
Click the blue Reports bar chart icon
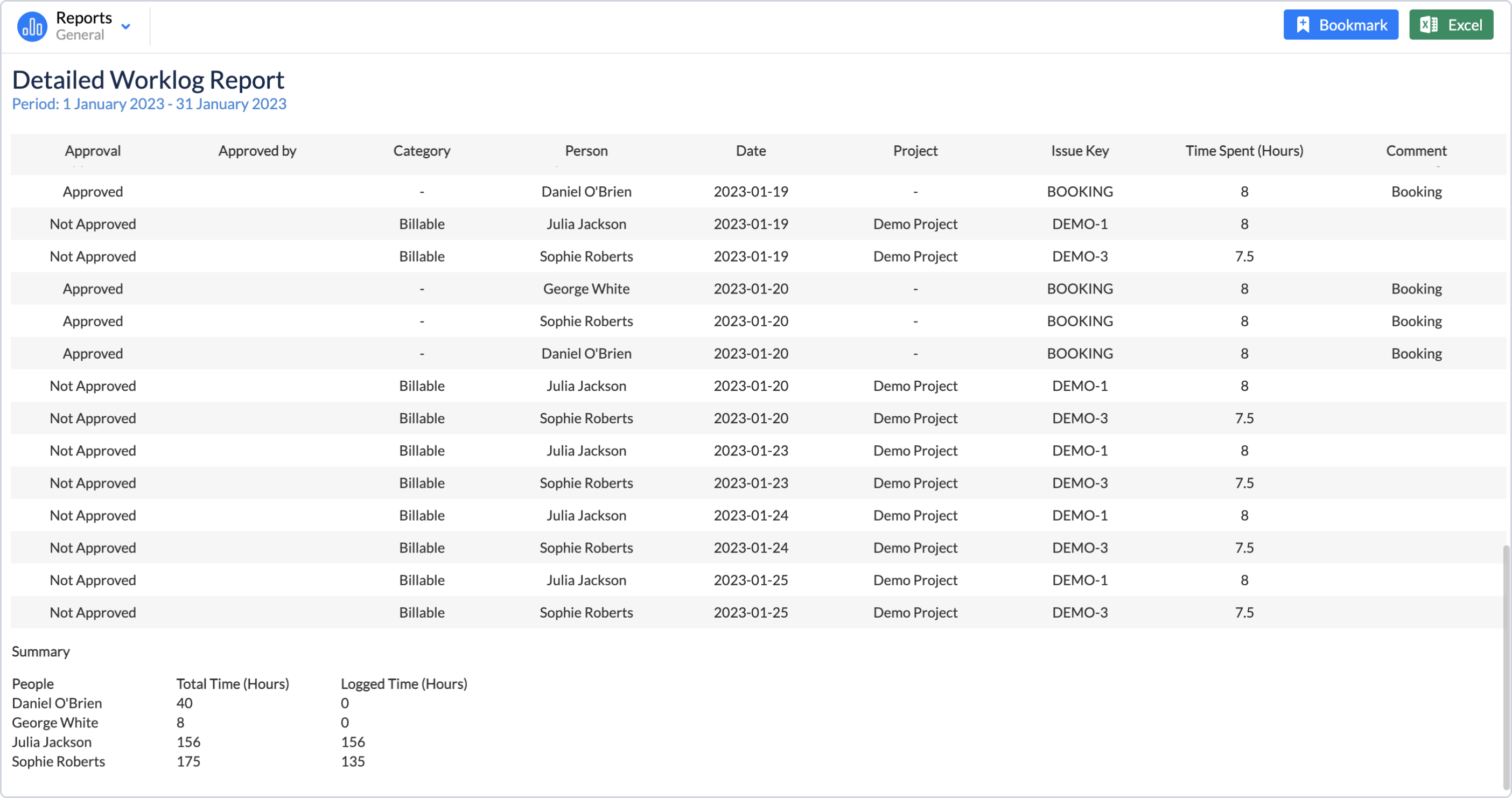(x=32, y=26)
